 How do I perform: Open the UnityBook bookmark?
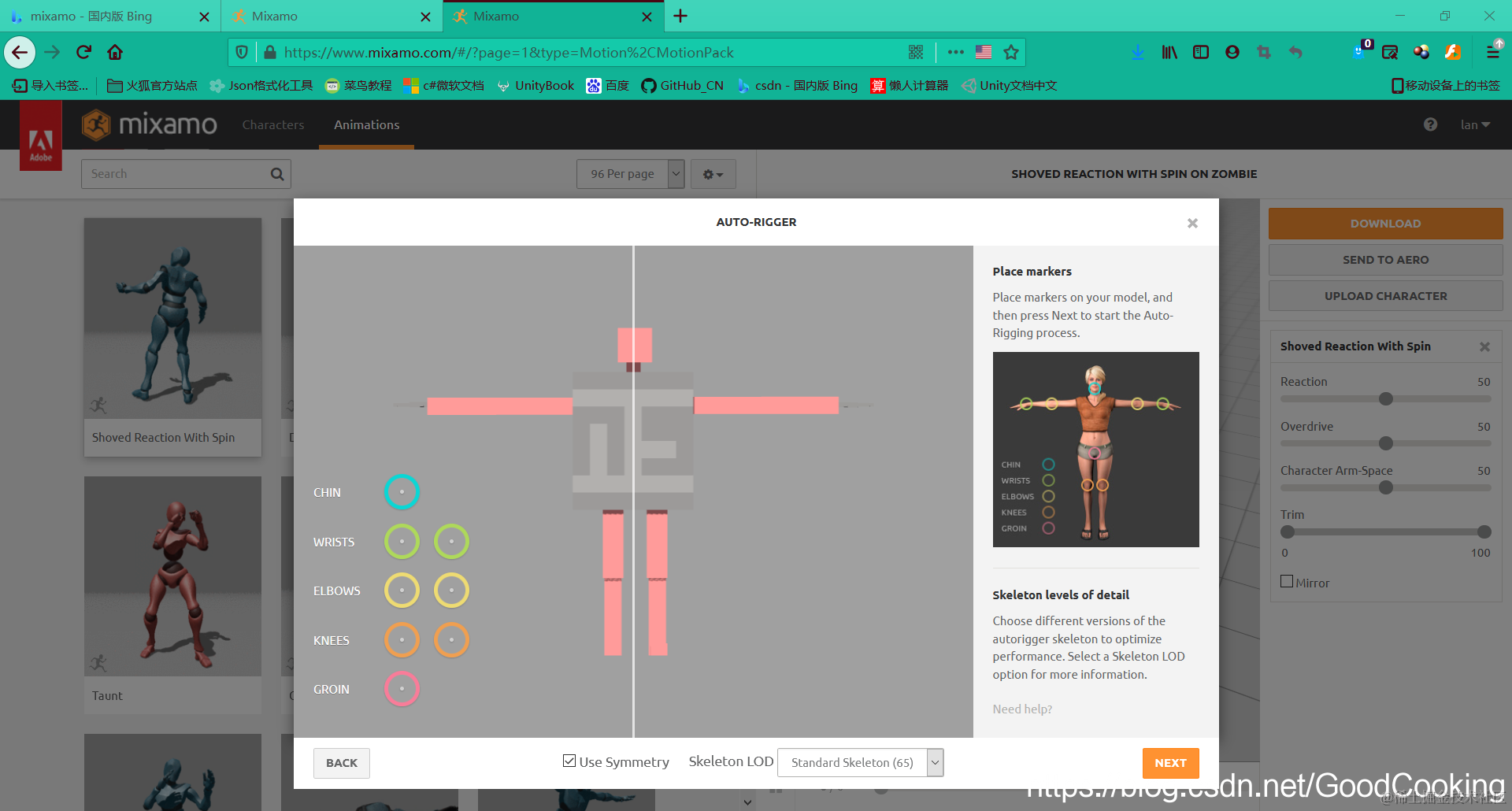(535, 86)
